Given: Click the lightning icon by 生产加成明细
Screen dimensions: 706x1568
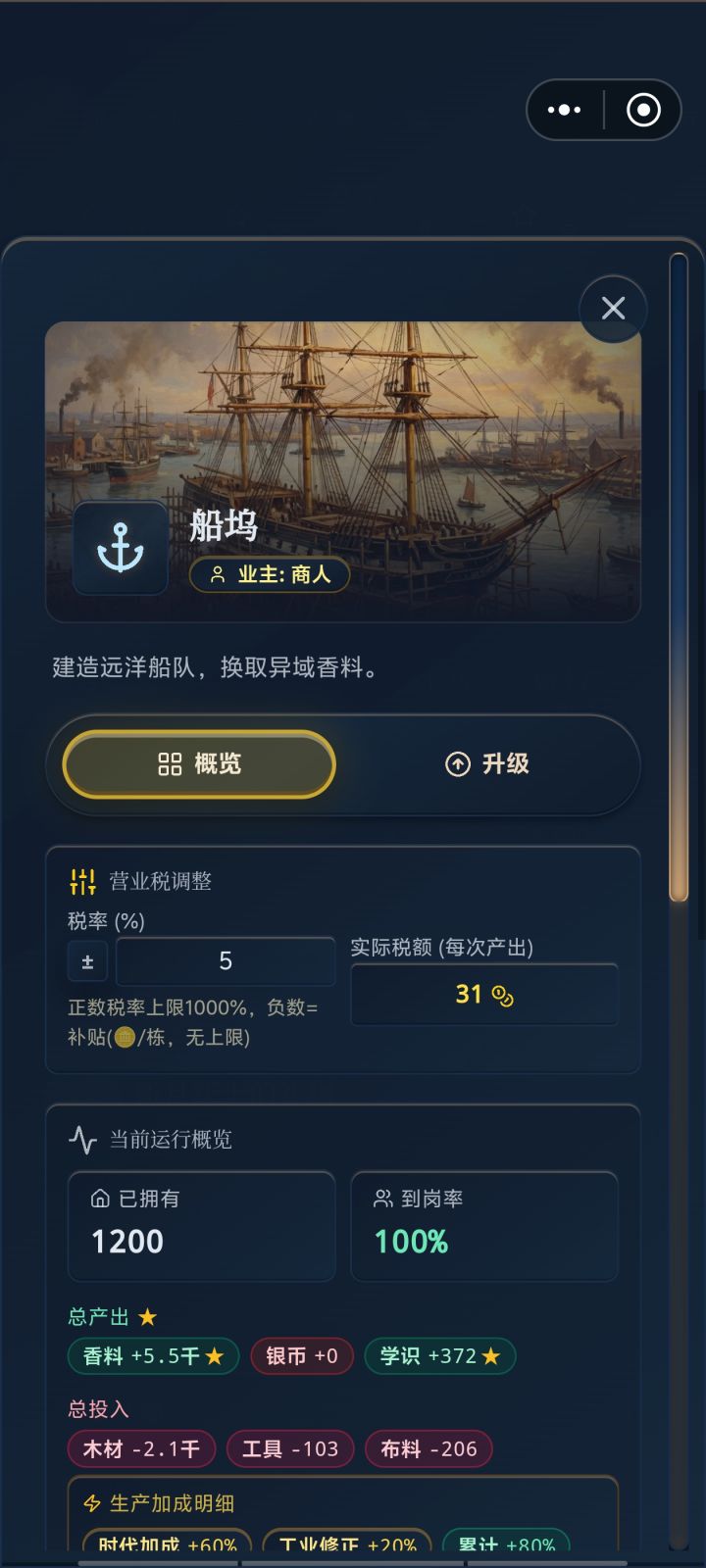Looking at the screenshot, I should (x=92, y=1503).
